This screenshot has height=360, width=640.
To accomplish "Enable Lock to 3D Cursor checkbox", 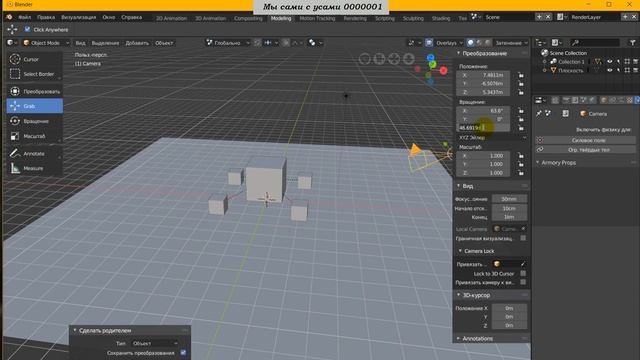I will coord(523,273).
